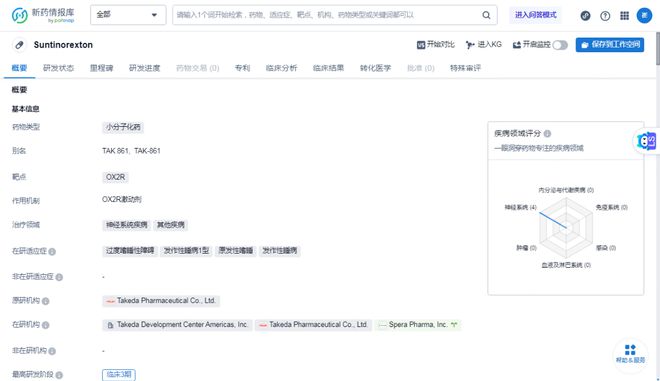Start comparison with 开始对比
The height and width of the screenshot is (381, 660).
coord(436,45)
